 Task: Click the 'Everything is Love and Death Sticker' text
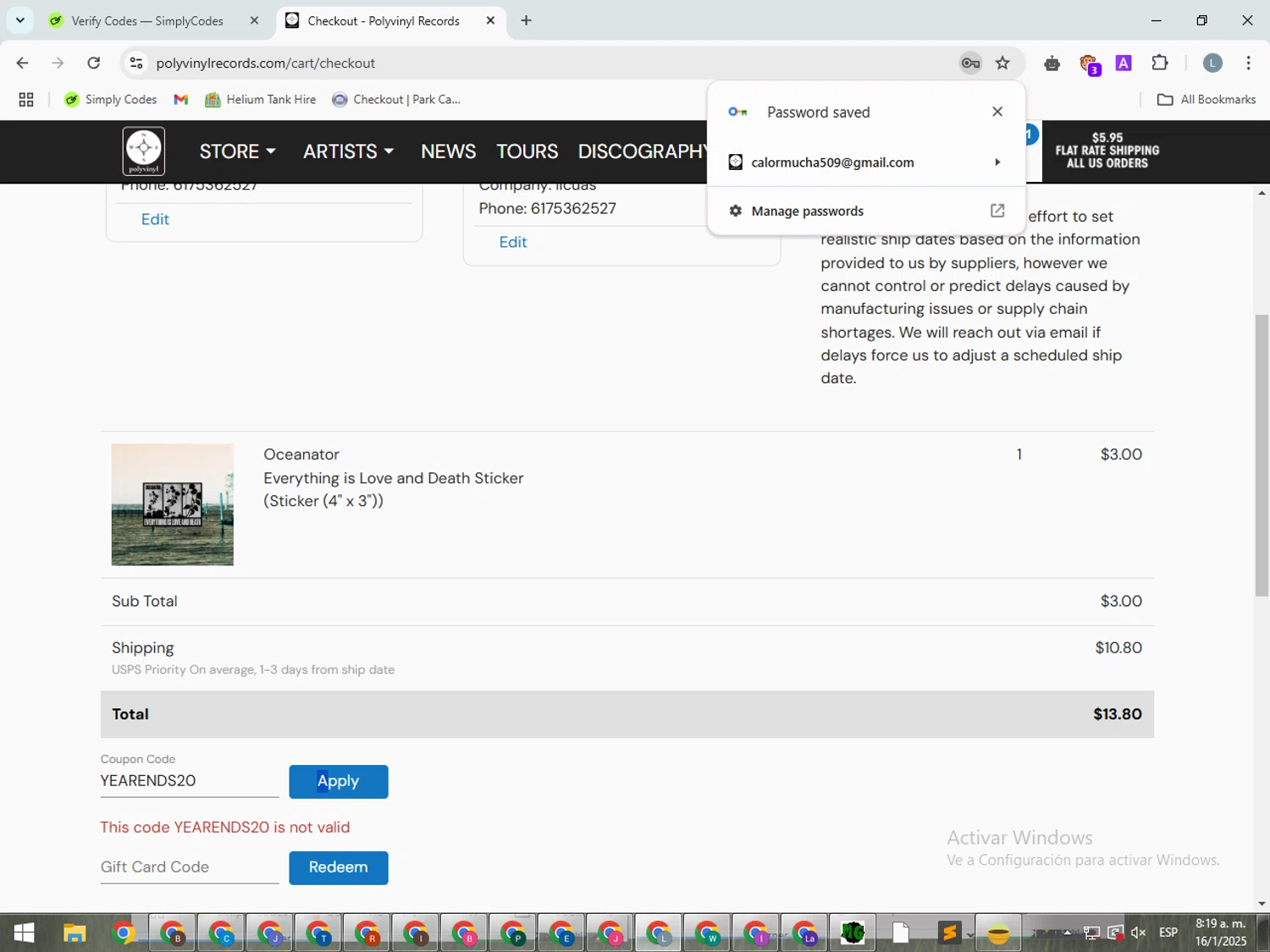click(x=394, y=478)
